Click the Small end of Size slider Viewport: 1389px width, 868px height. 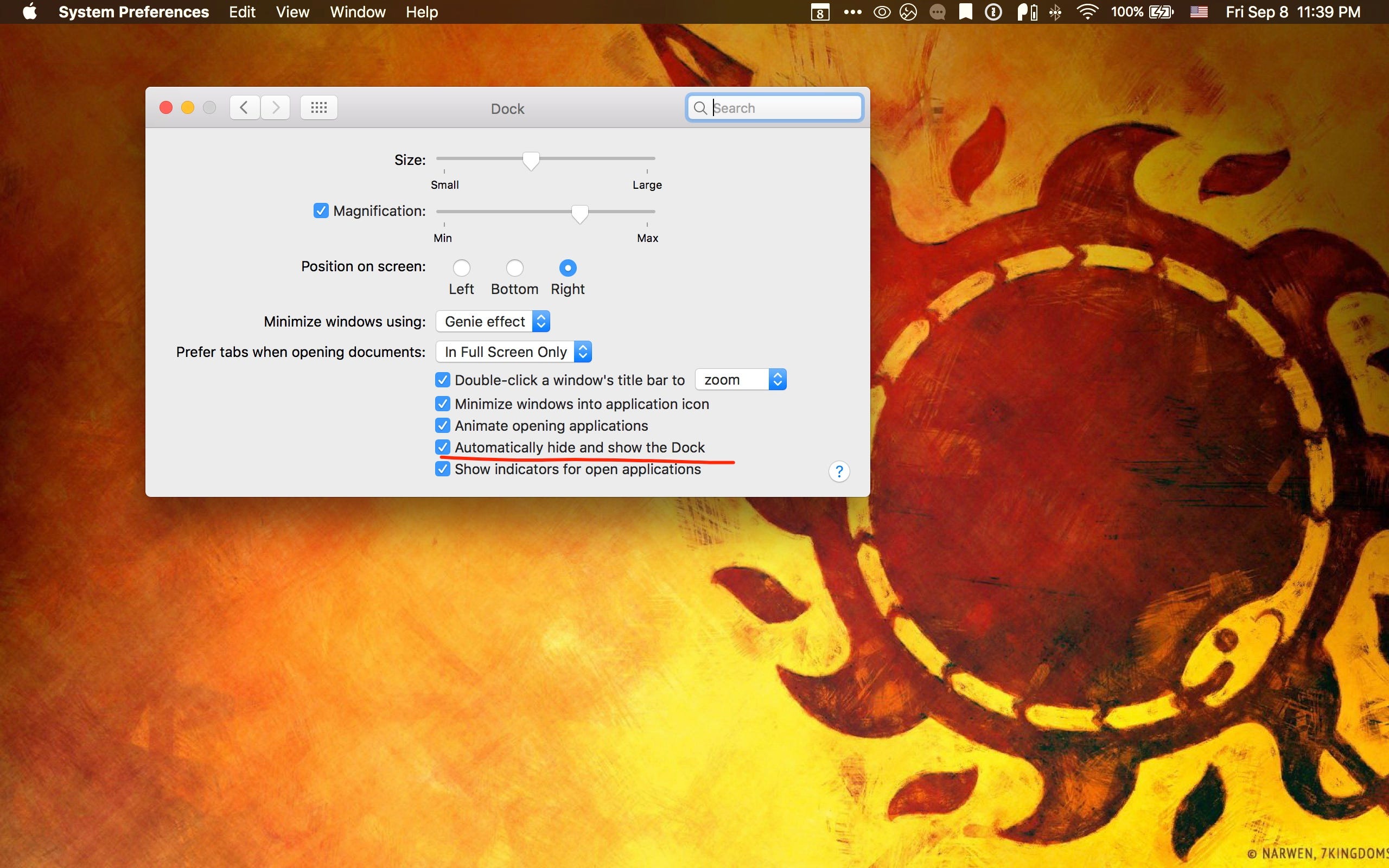tap(444, 184)
